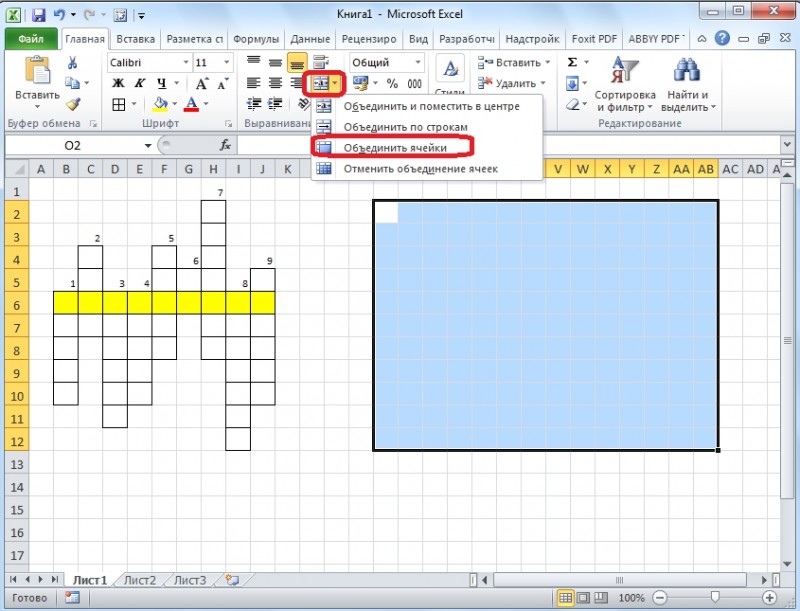Image resolution: width=800 pixels, height=611 pixels.
Task: Apply thousands separator 000 format
Action: pyautogui.click(x=414, y=83)
